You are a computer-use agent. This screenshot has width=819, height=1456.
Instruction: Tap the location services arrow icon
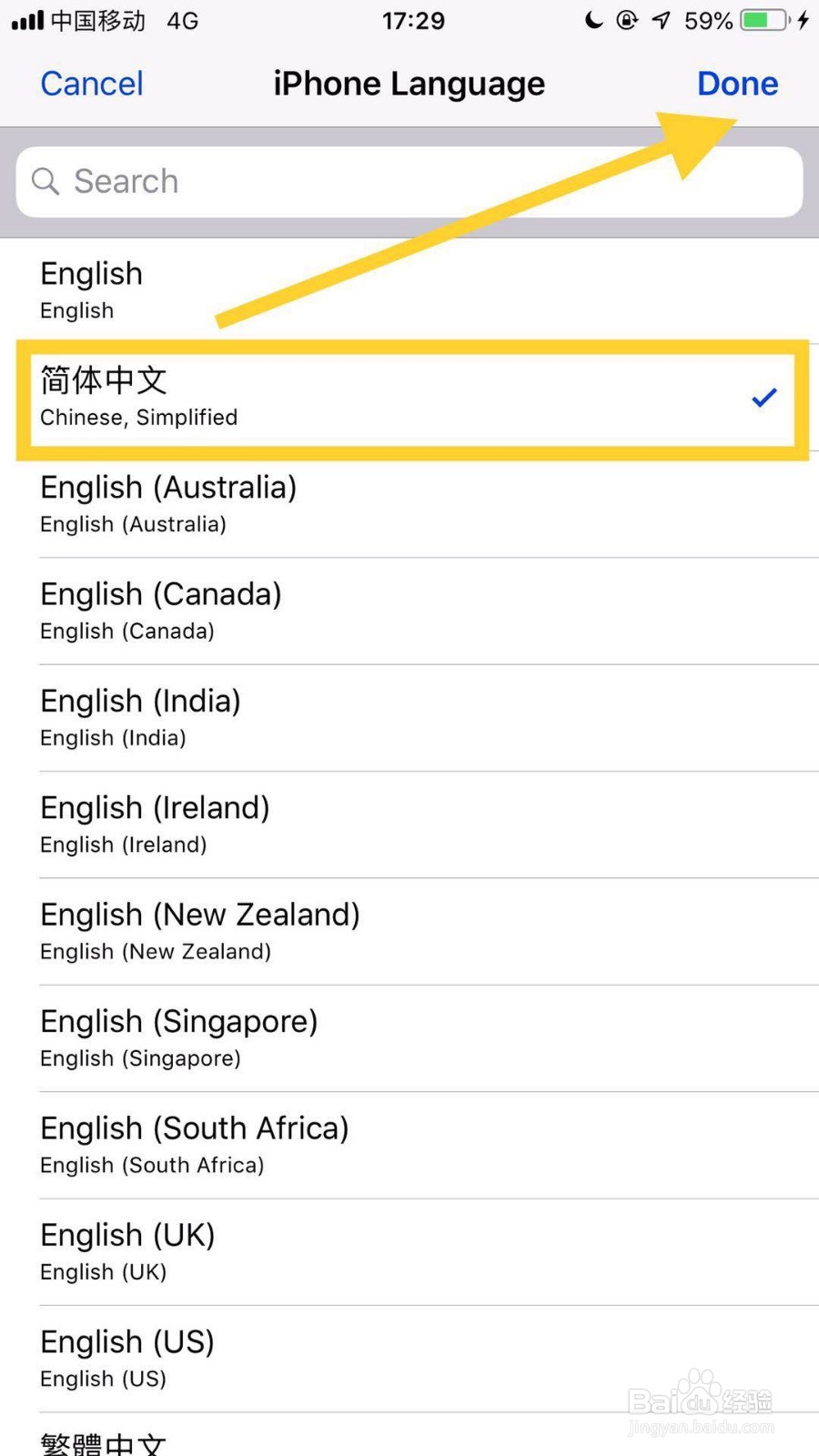(x=661, y=20)
